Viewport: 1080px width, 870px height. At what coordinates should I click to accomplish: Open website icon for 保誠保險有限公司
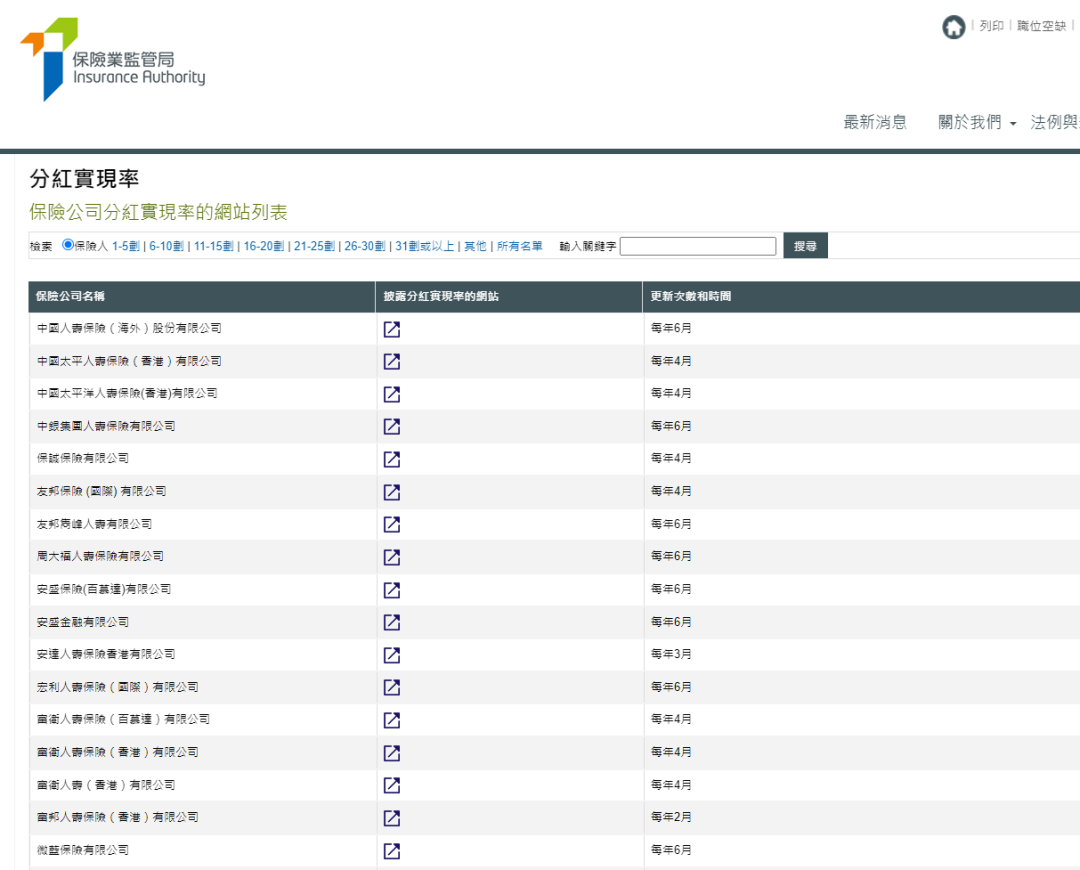(x=392, y=459)
